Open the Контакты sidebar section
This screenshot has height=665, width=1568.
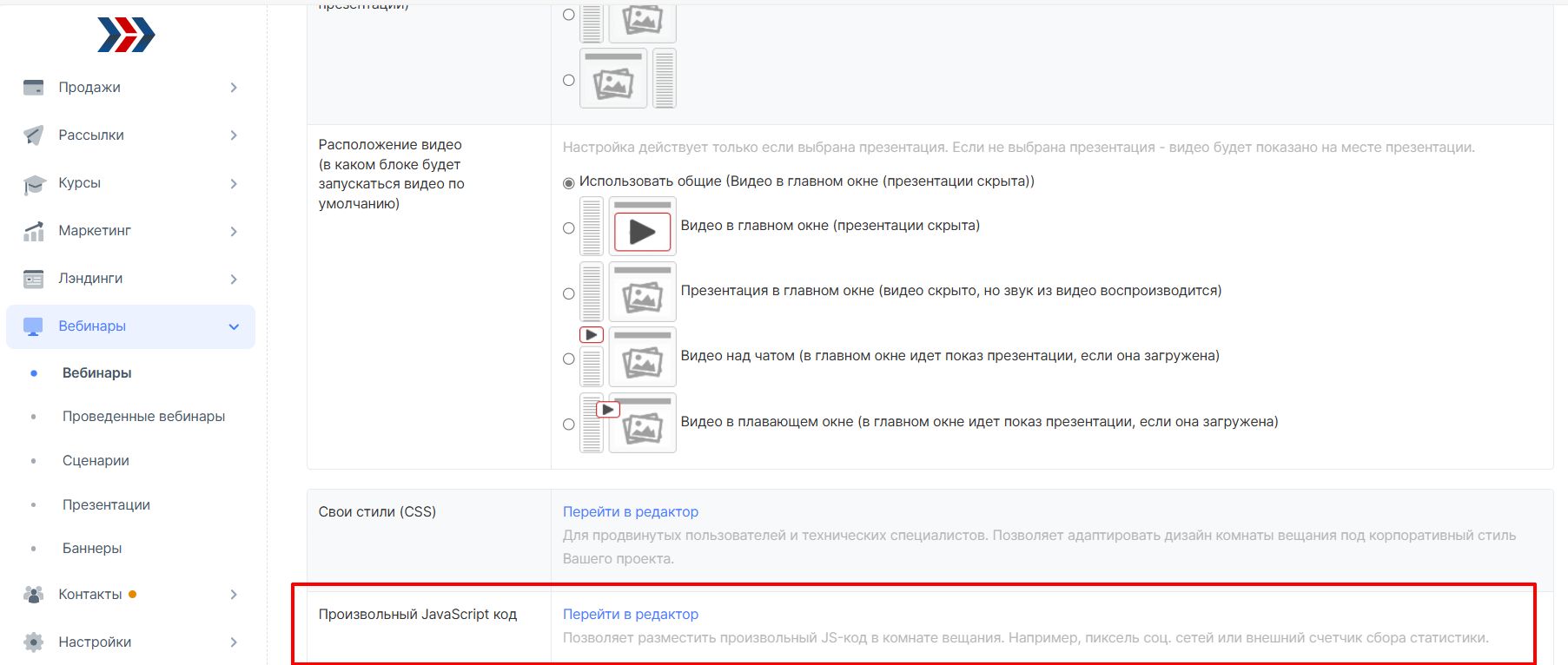[x=130, y=595]
